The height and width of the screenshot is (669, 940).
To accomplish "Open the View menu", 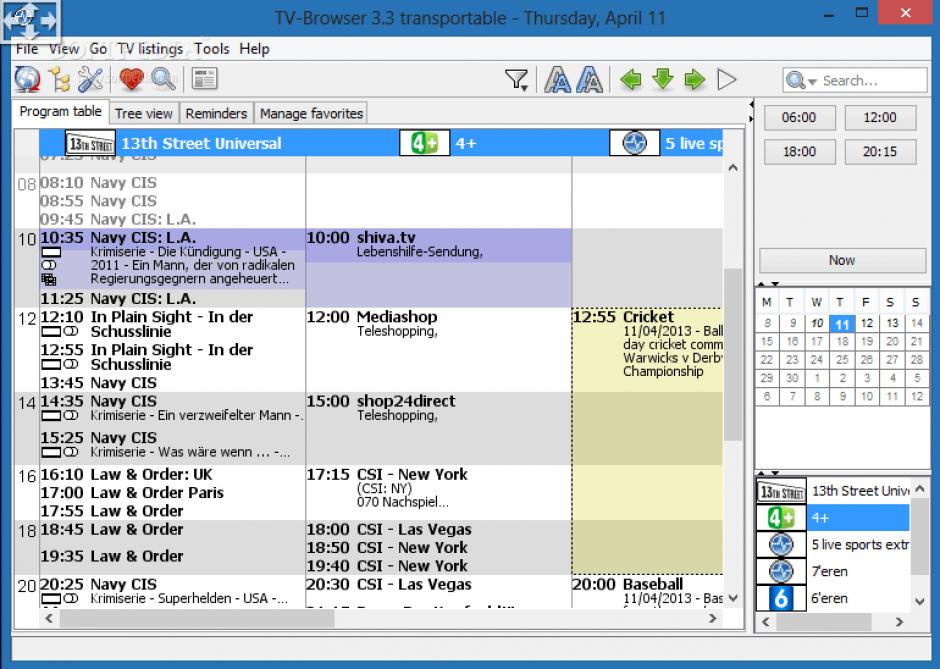I will click(64, 49).
